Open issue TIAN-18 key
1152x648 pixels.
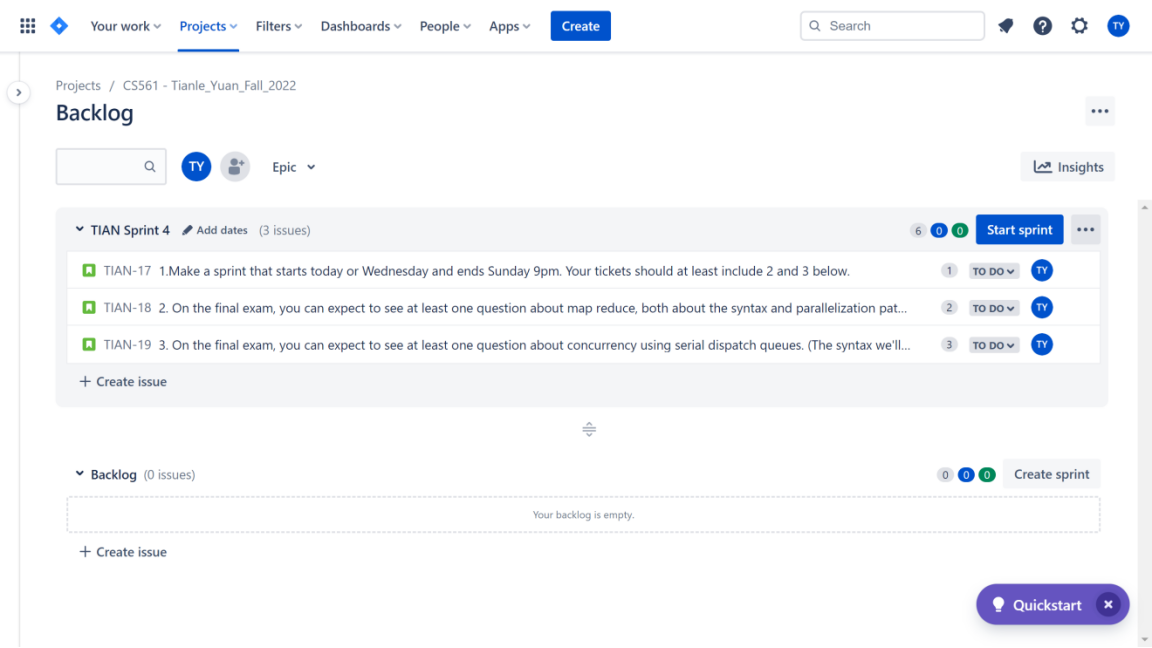click(127, 308)
